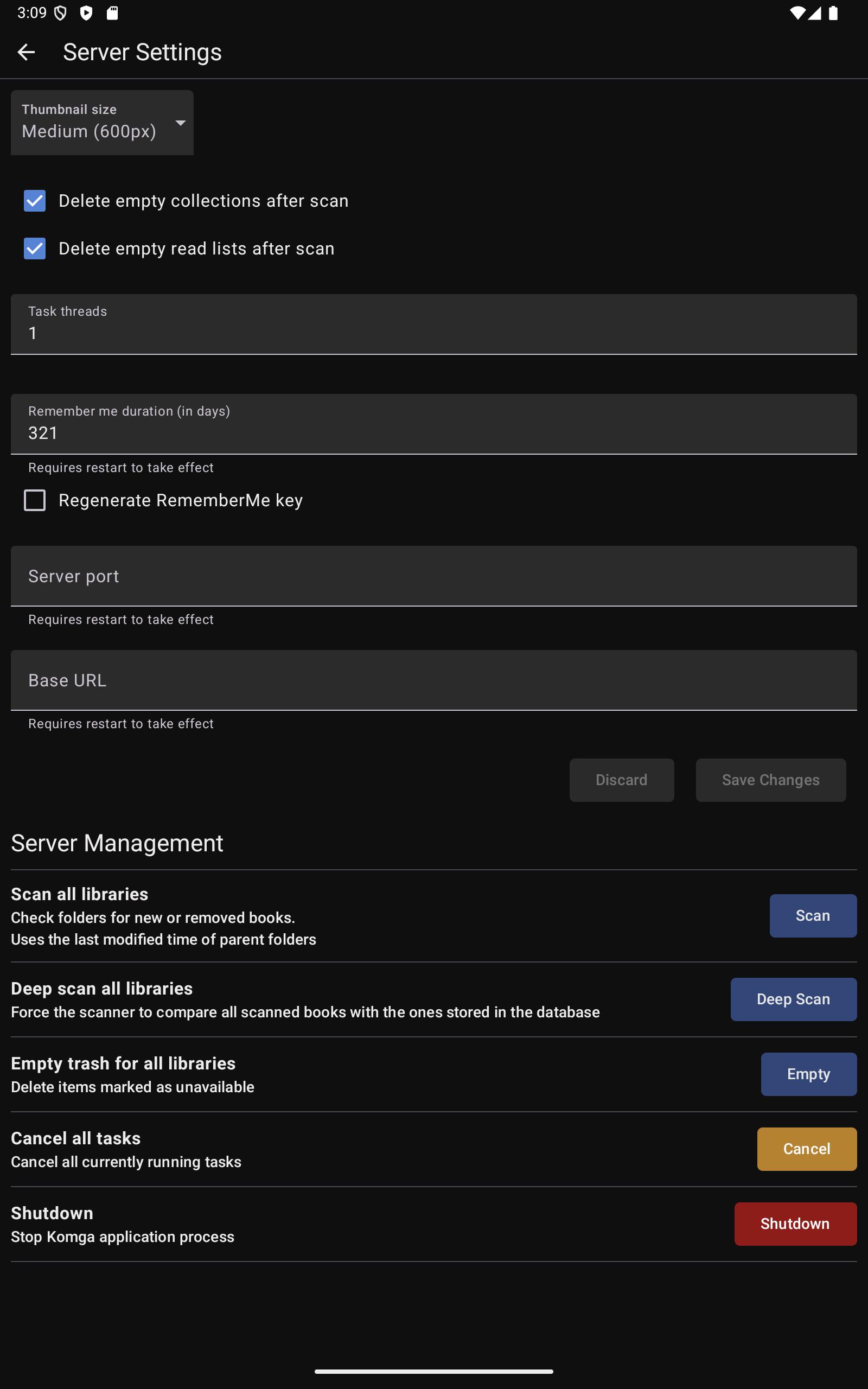This screenshot has height=1389, width=868.
Task: Click the Discard button
Action: point(622,780)
